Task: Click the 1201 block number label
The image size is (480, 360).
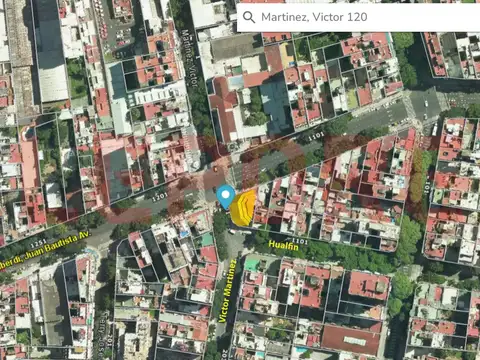Action: (159, 197)
